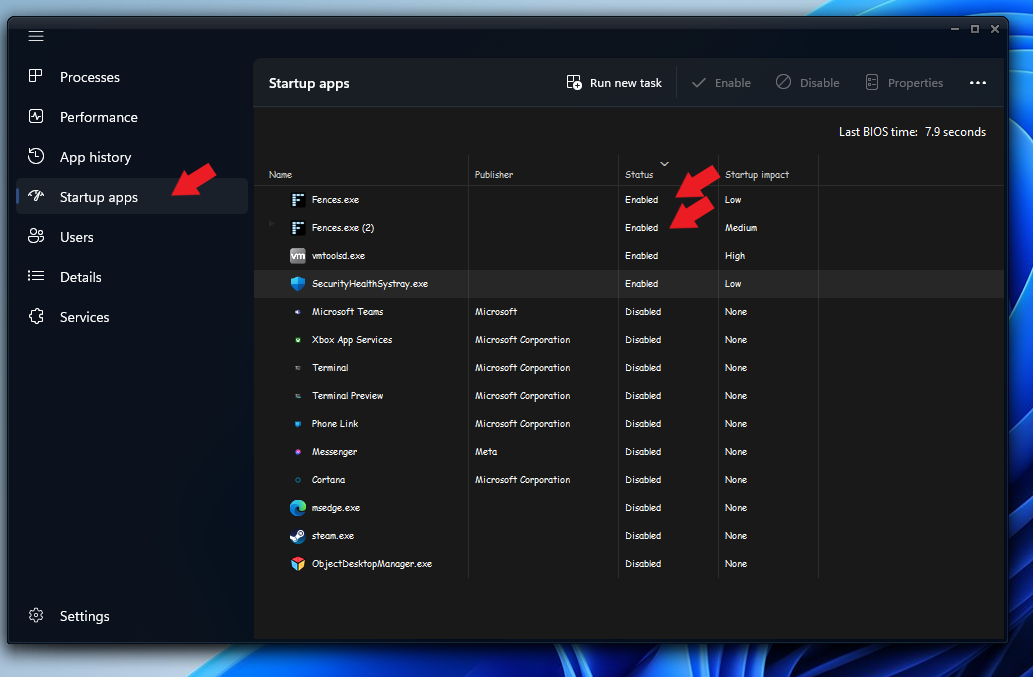Click the Run new task icon
1033x677 pixels.
(x=574, y=82)
